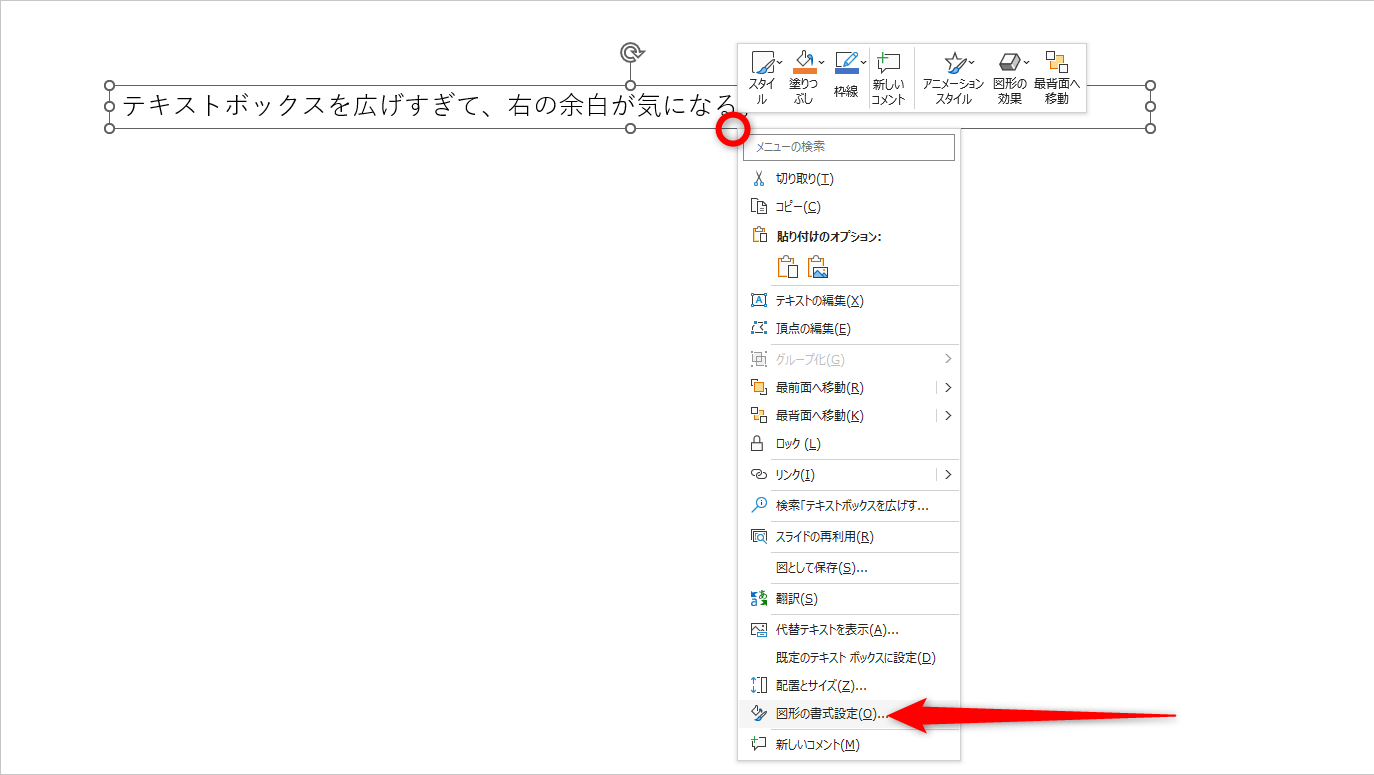
Task: Choose テキストの編集 from the context menu
Action: 812,300
